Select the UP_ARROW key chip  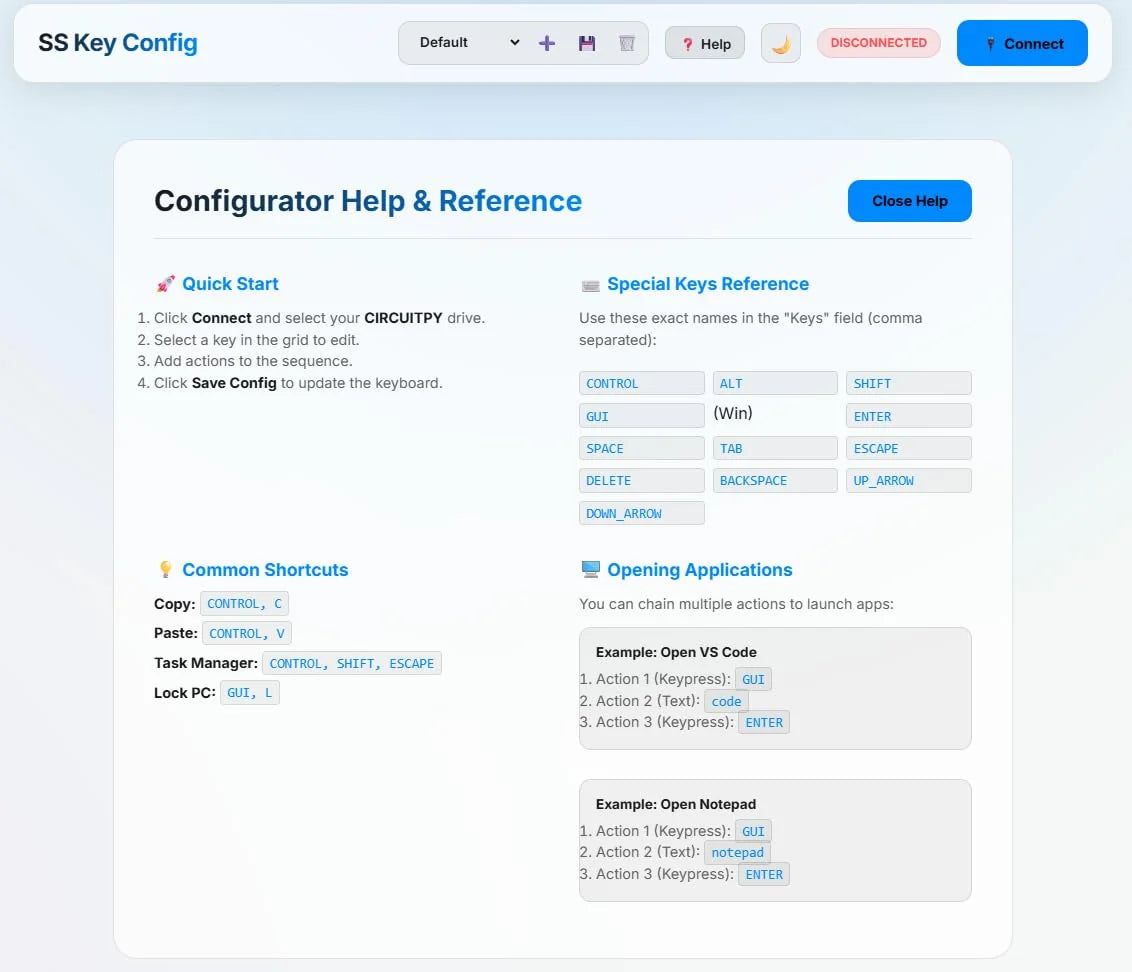click(x=908, y=481)
